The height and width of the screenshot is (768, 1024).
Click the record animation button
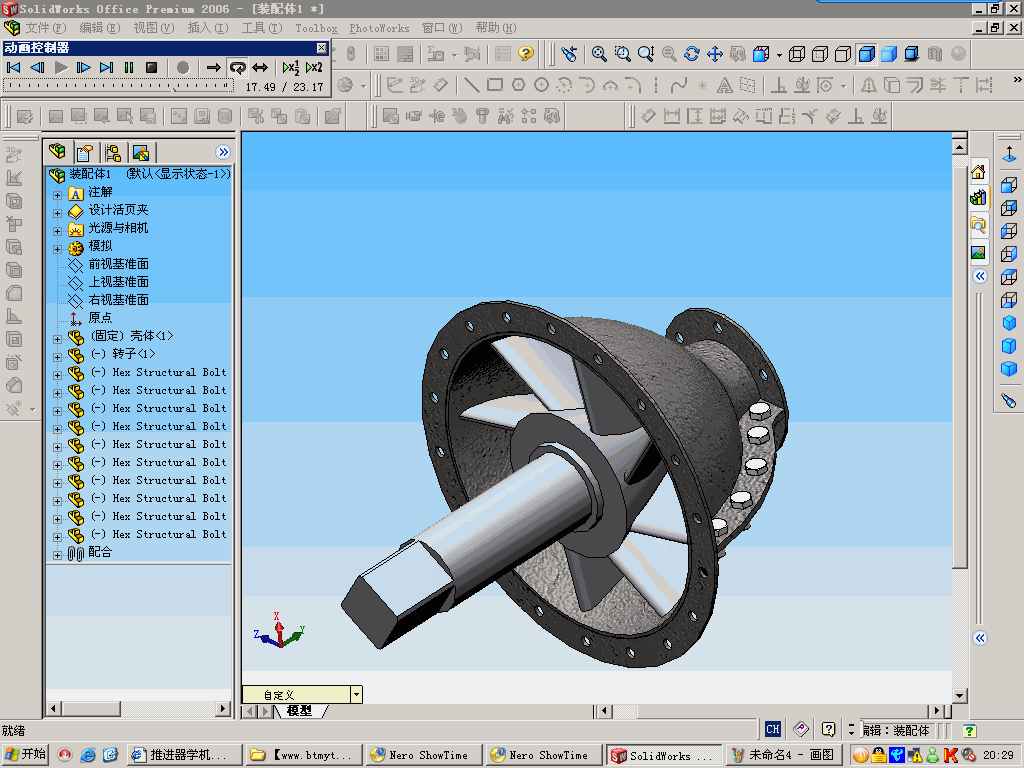coord(183,67)
